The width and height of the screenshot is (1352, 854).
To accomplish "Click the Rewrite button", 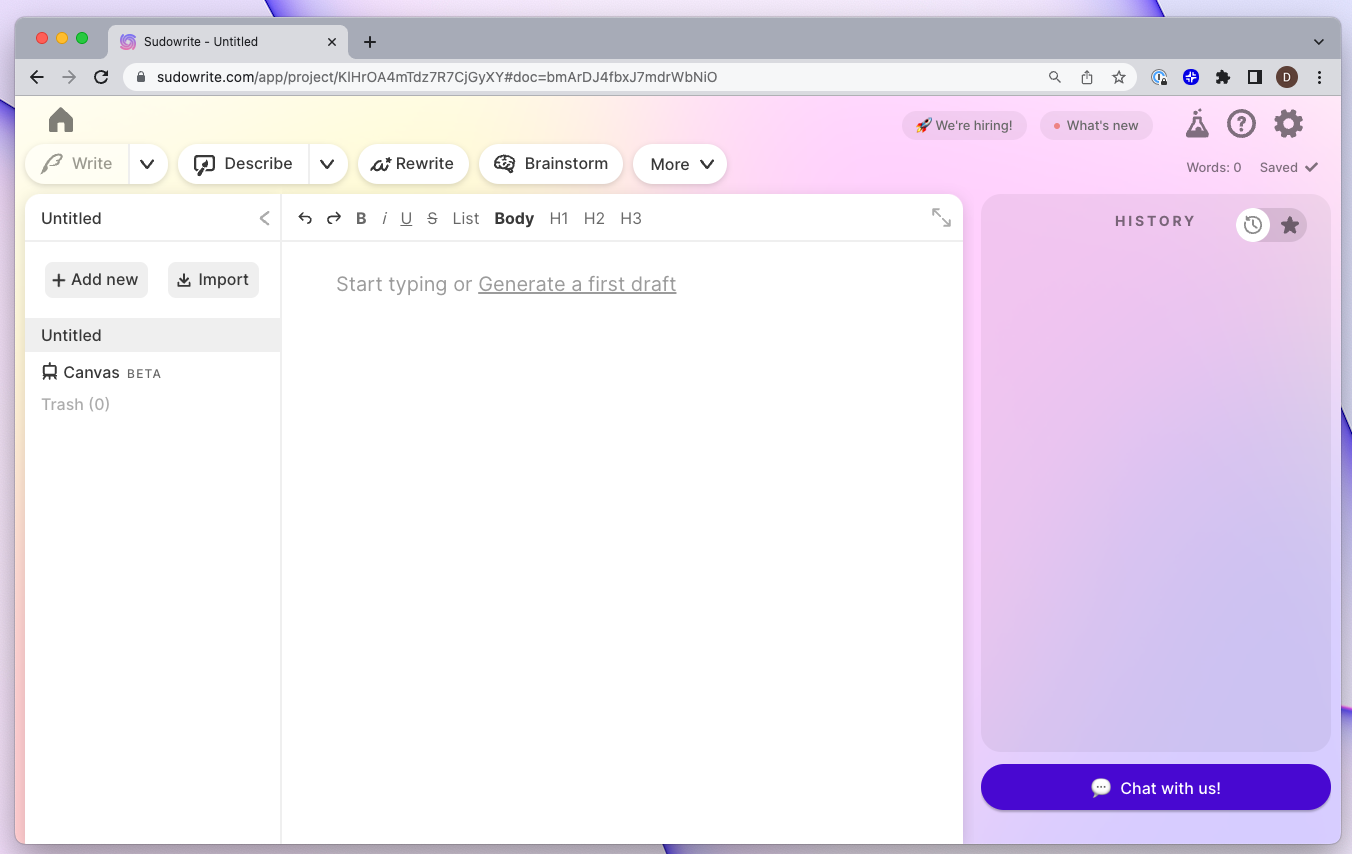I will (413, 164).
